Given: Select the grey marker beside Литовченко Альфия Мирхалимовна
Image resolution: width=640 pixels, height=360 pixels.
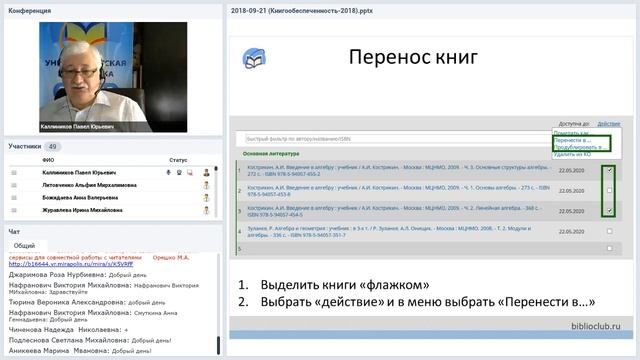Looking at the screenshot, I should (x=14, y=185).
